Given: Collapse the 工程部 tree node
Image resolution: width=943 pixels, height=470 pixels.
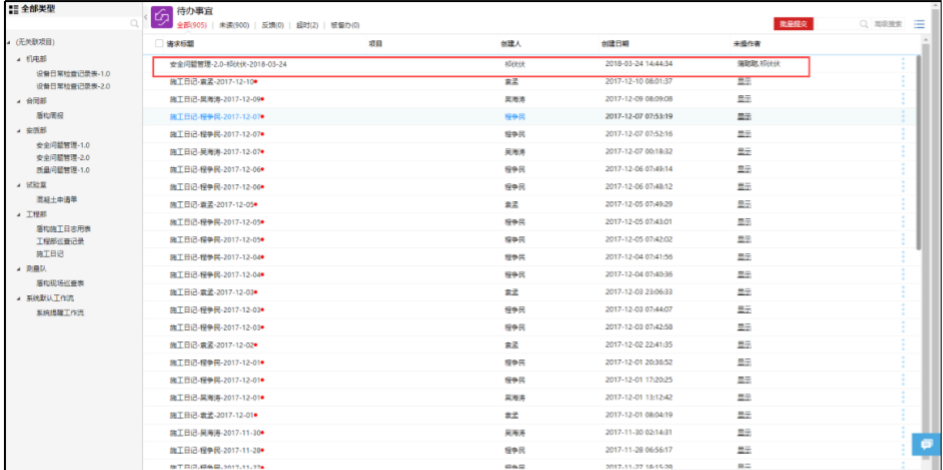Looking at the screenshot, I should 19,213.
